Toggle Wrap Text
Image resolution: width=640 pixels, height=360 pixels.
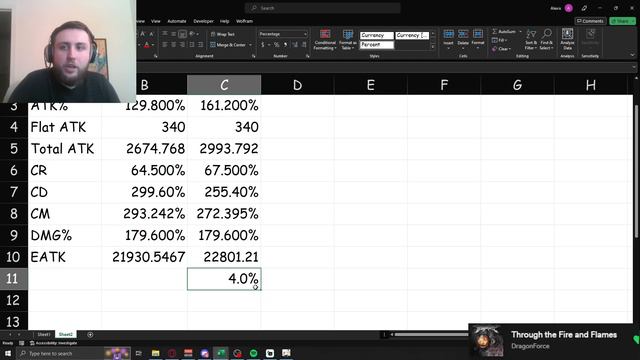coord(222,34)
